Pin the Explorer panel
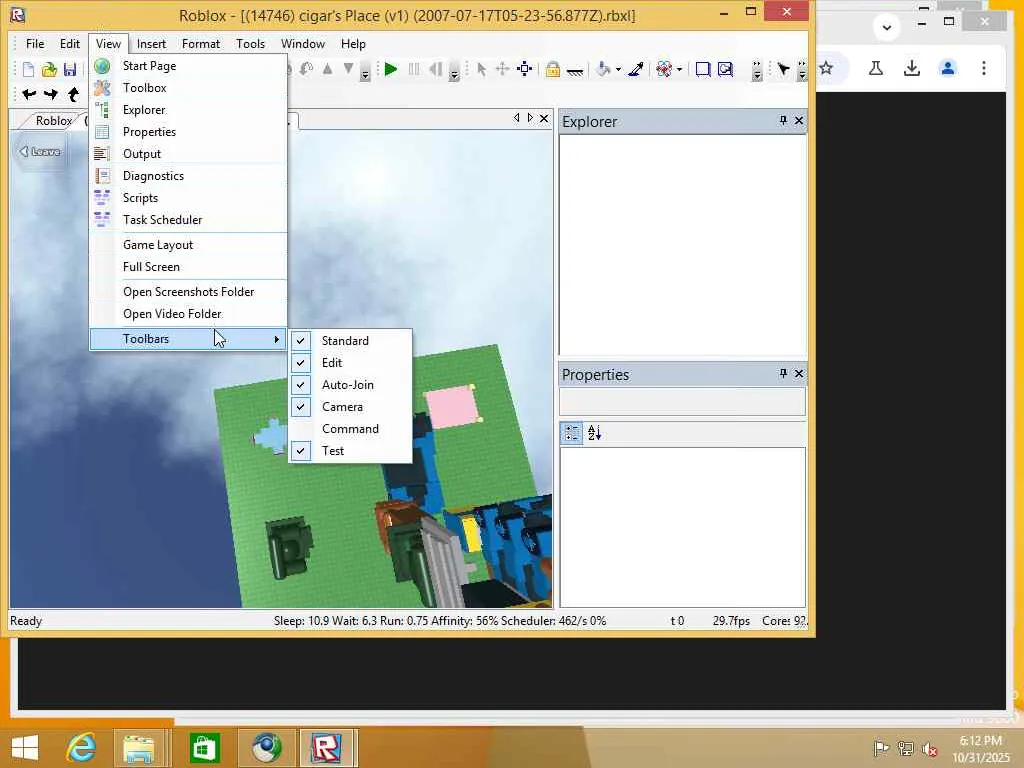The height and width of the screenshot is (768, 1024). click(x=783, y=120)
